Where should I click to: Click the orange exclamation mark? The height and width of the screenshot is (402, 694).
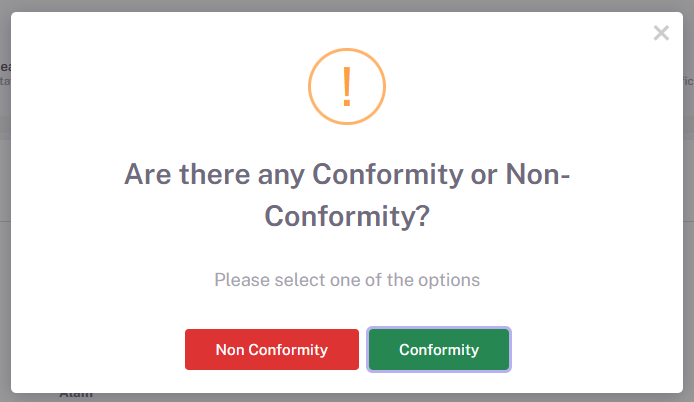(347, 87)
